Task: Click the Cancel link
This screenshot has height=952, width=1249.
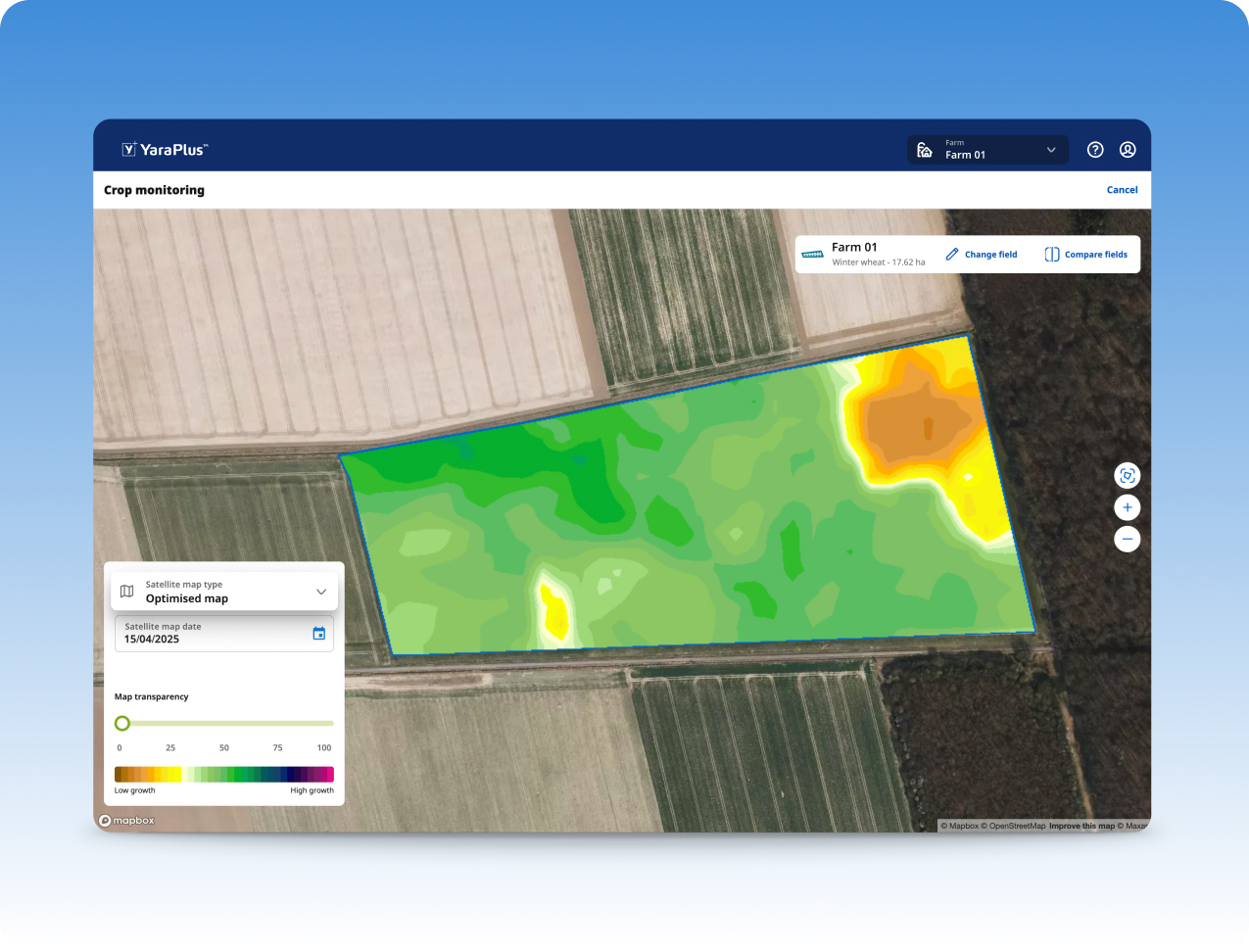Action: pyautogui.click(x=1122, y=190)
